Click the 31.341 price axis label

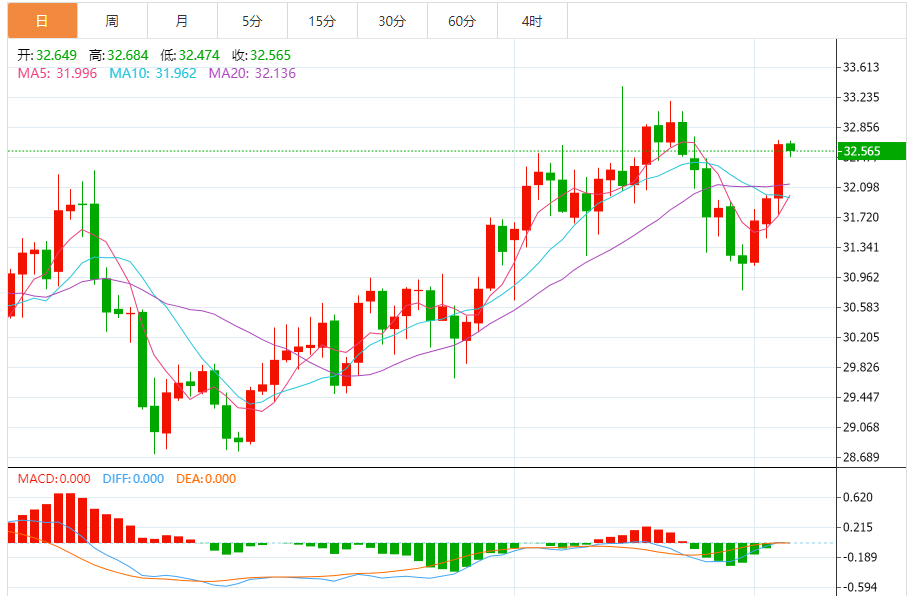(861, 247)
